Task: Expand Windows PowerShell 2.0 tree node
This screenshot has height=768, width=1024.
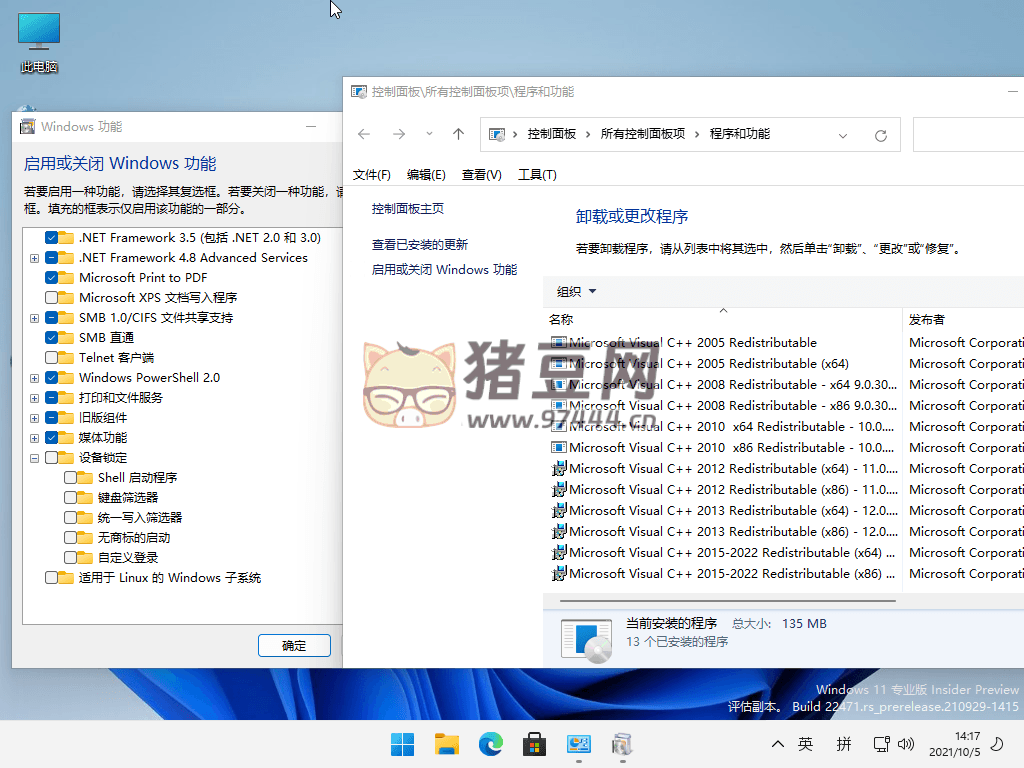Action: (35, 379)
